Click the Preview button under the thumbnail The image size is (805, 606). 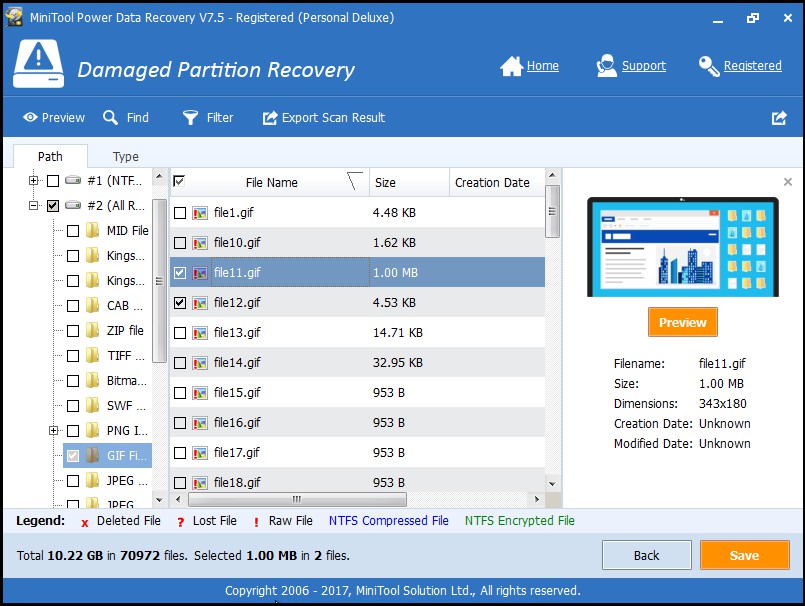pos(682,322)
